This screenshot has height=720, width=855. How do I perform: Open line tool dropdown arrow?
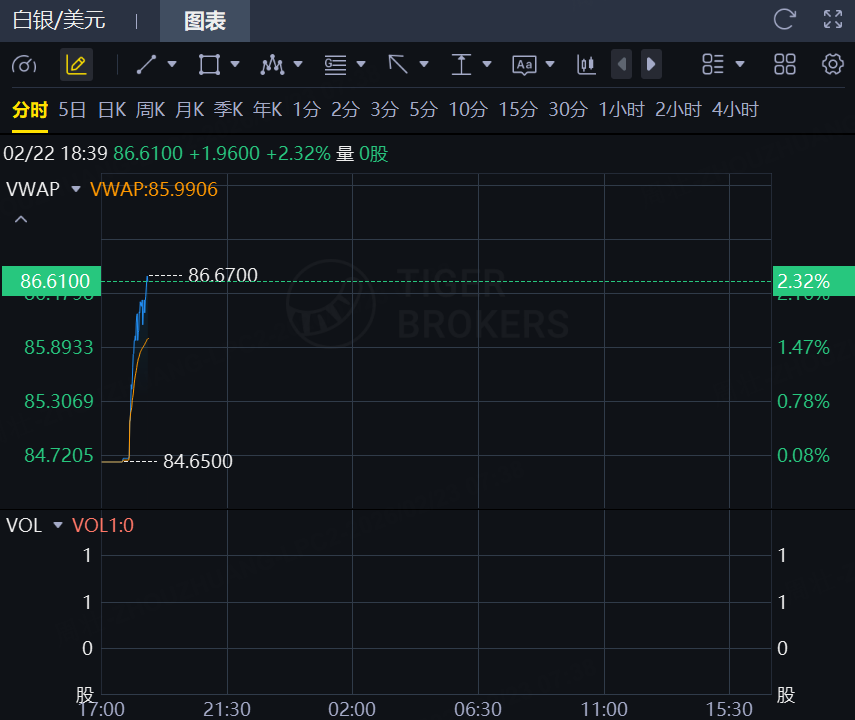(172, 64)
